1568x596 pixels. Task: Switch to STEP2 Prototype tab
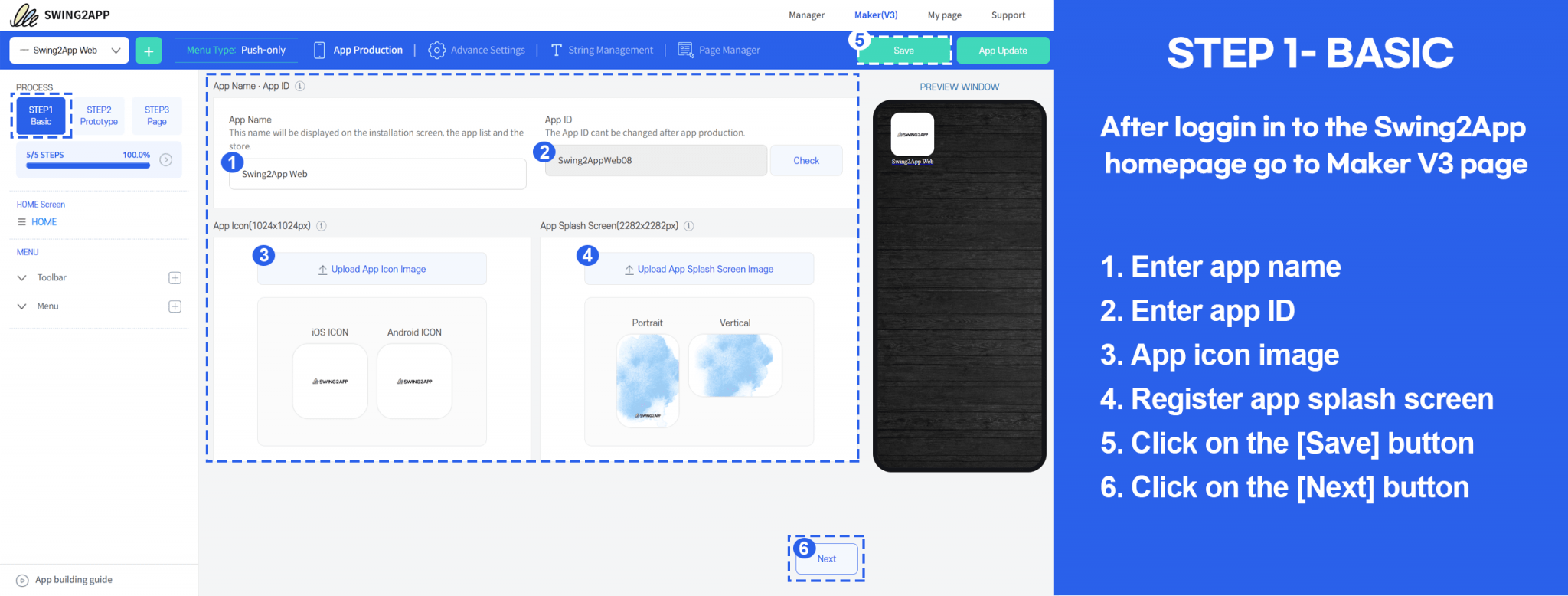coord(99,116)
